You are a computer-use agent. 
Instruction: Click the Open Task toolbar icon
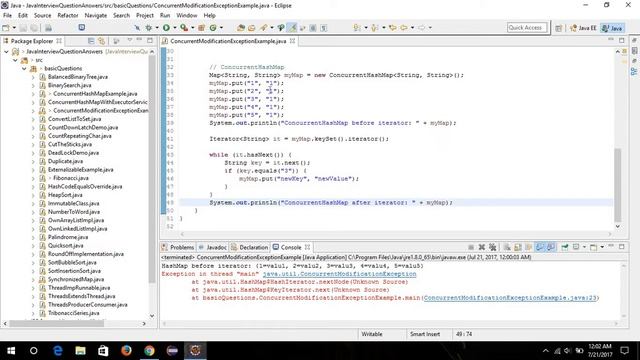251,28
